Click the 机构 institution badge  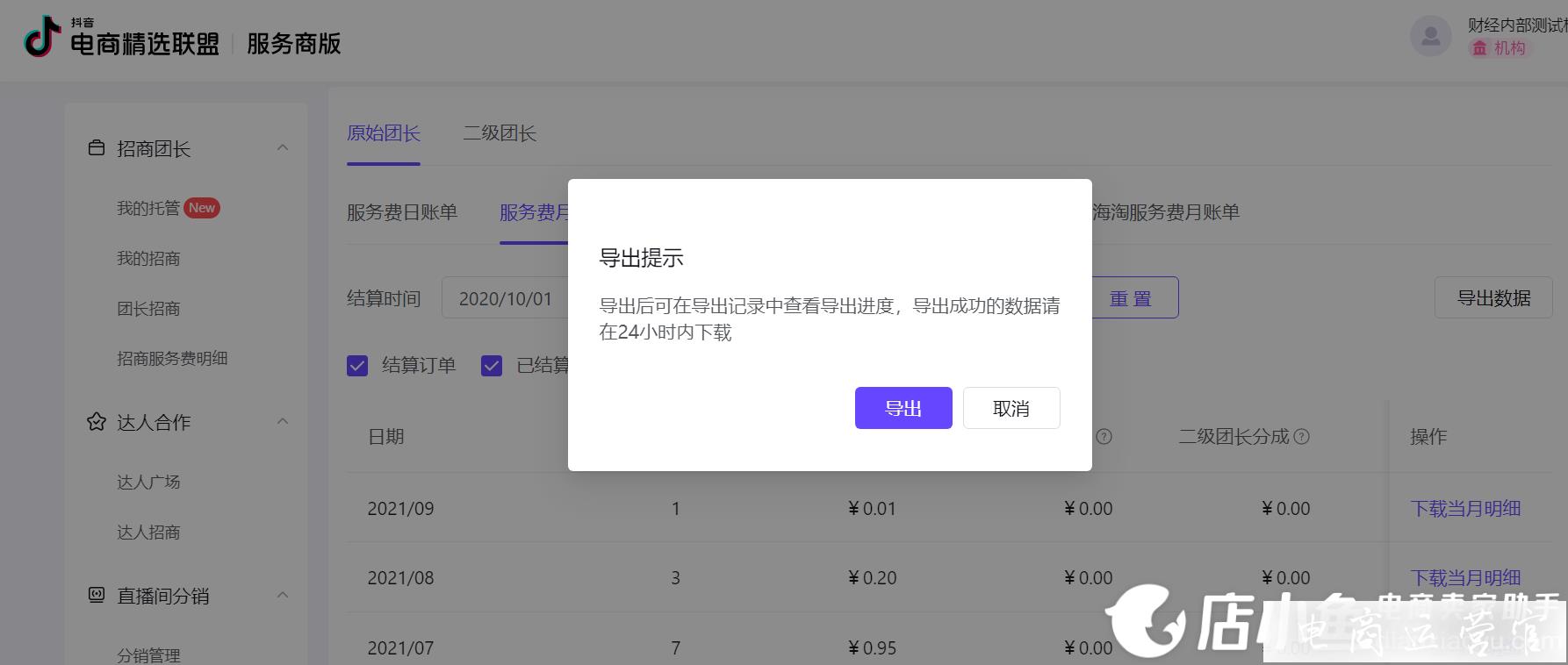[x=1500, y=48]
